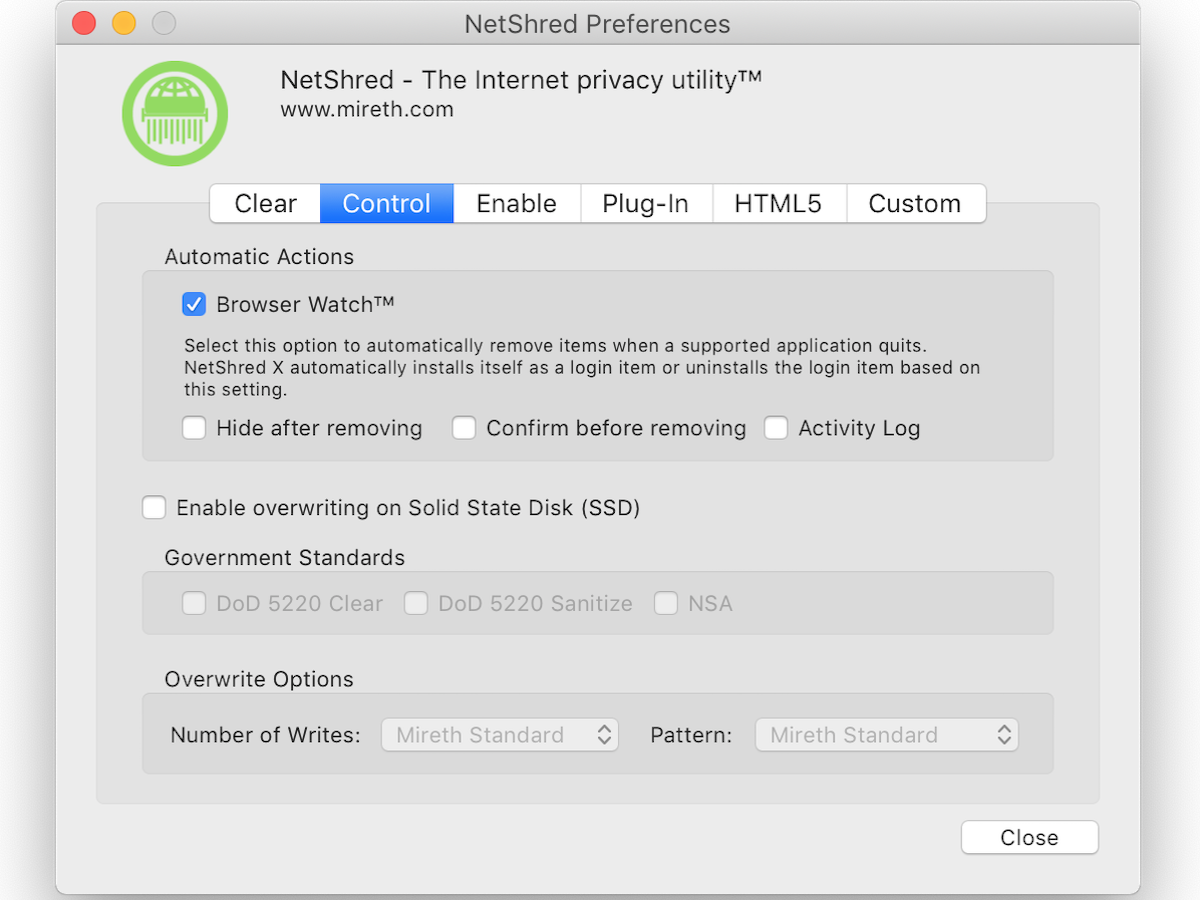1200x900 pixels.
Task: Switch to the Clear tab
Action: 265,204
